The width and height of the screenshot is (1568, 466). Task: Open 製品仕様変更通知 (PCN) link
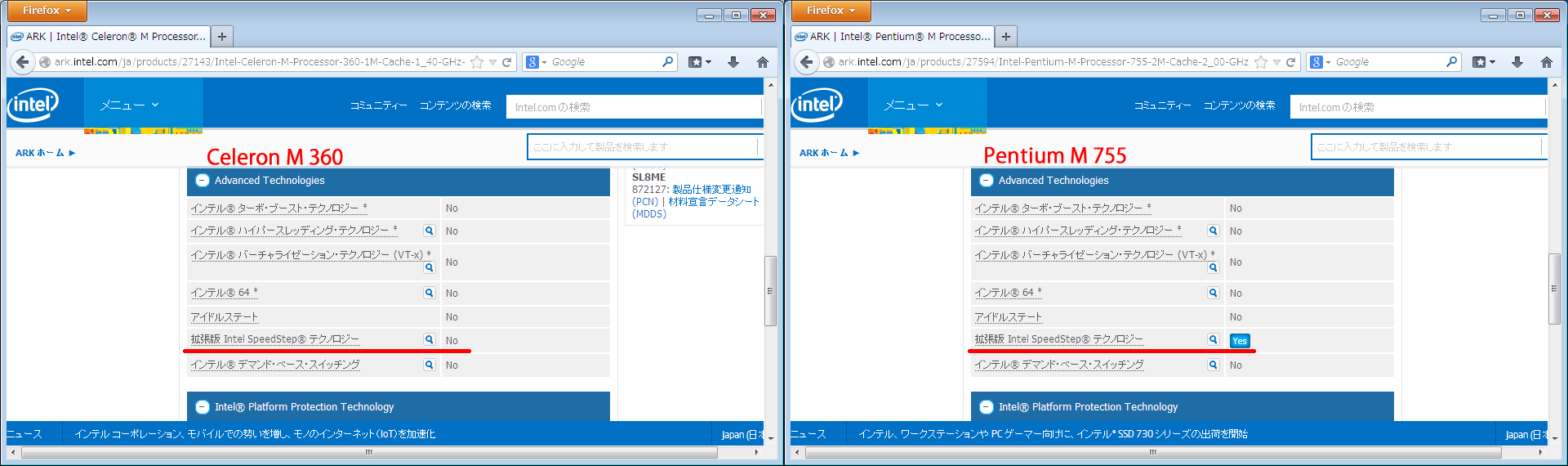[691, 195]
